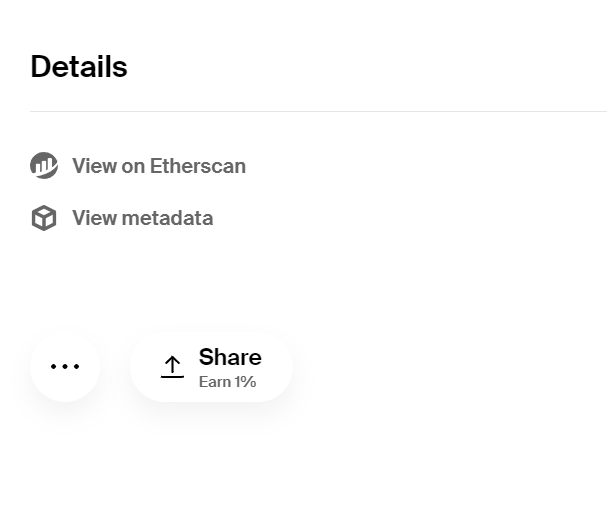
Task: Click the horizontal divider below Details
Action: point(318,111)
